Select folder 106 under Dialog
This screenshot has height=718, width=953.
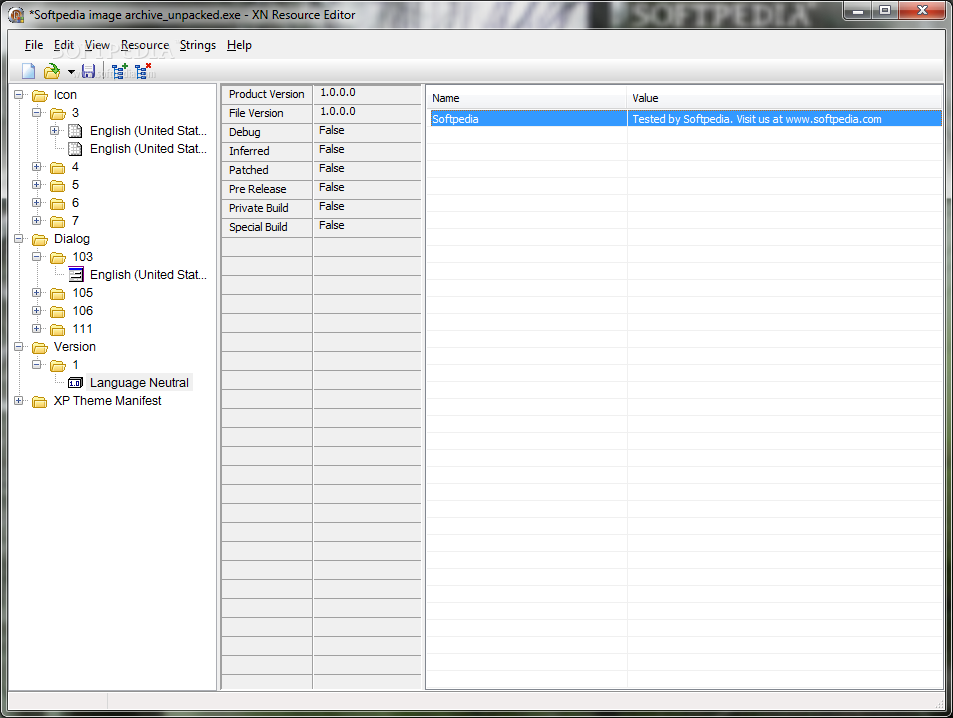(x=83, y=311)
